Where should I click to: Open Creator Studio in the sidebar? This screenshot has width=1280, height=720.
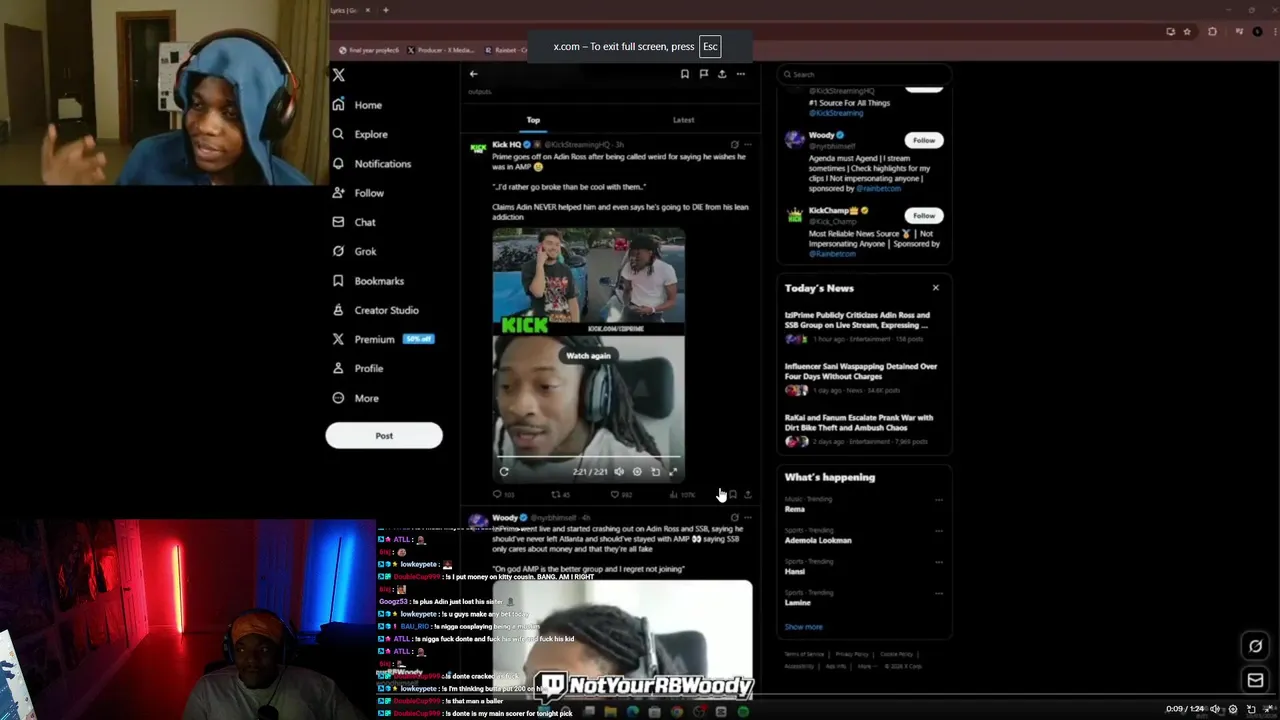tap(375, 310)
